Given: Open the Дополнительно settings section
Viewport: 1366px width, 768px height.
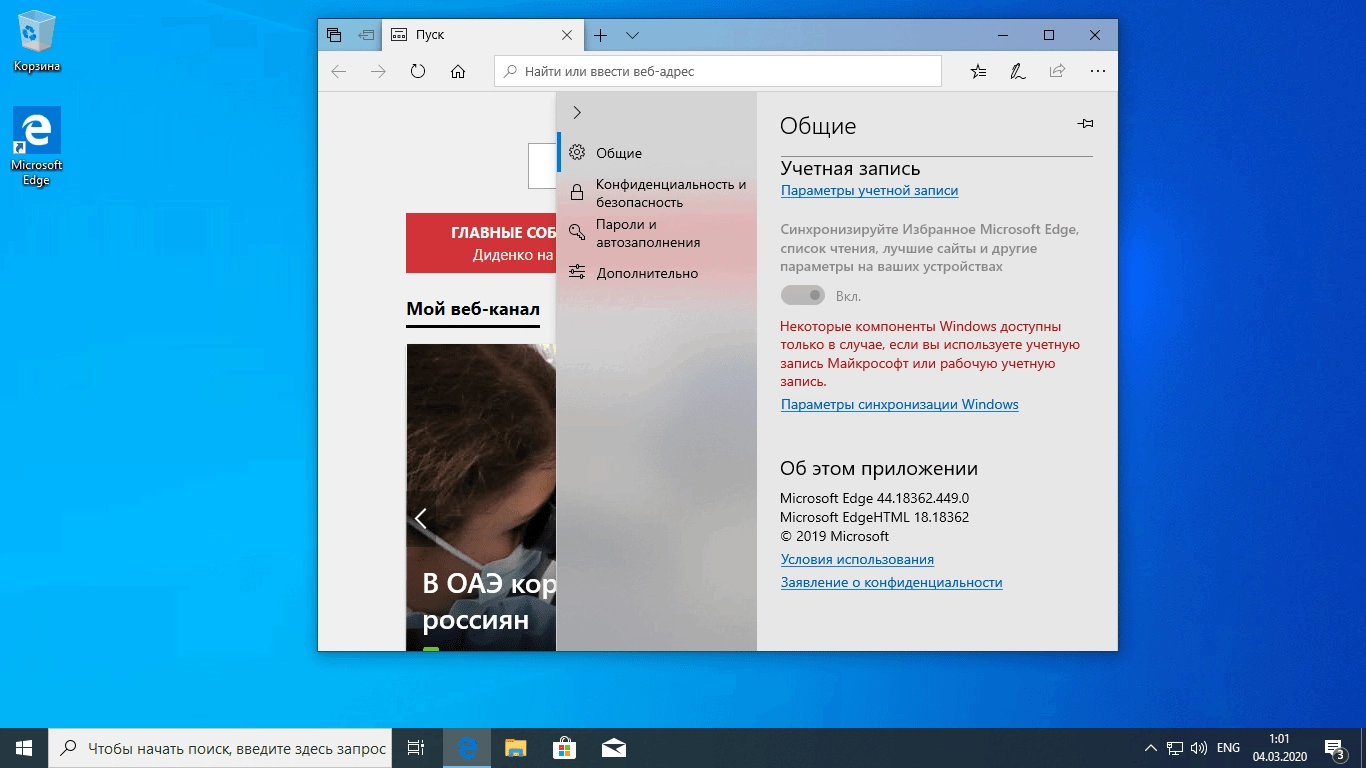Looking at the screenshot, I should coord(656,273).
